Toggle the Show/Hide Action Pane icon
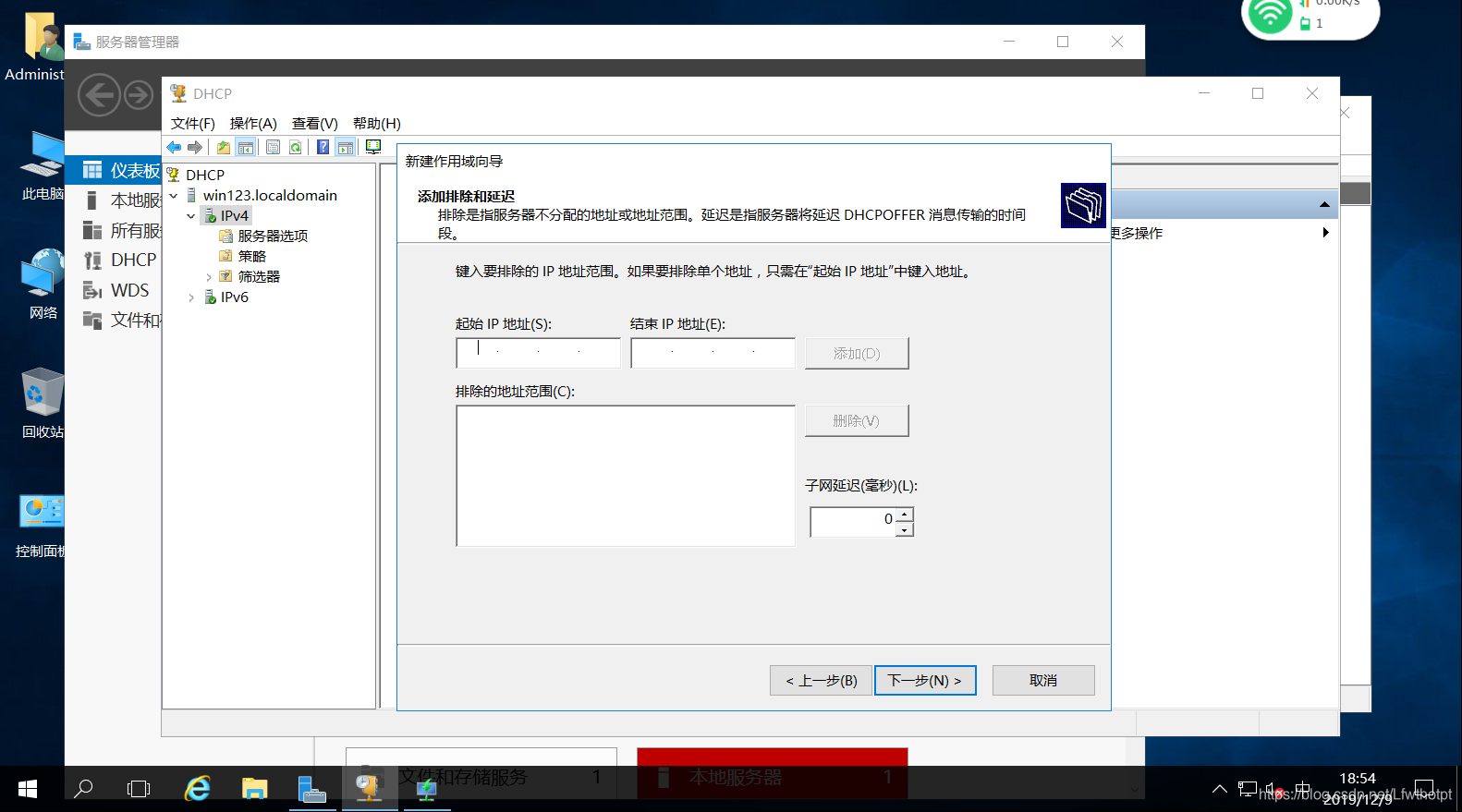Screen dimensions: 1462x812 point(345,147)
